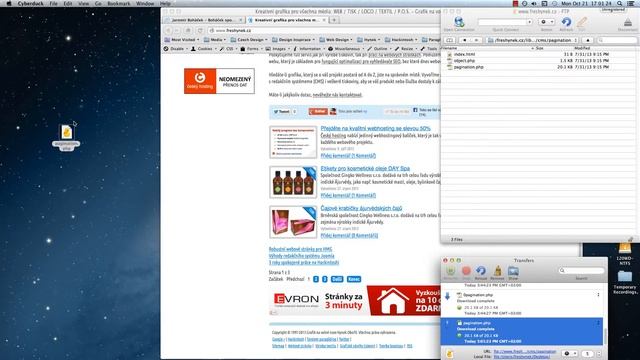Open Images web developer toolbar dropdown
This screenshot has width=640, height=360.
tap(278, 49)
